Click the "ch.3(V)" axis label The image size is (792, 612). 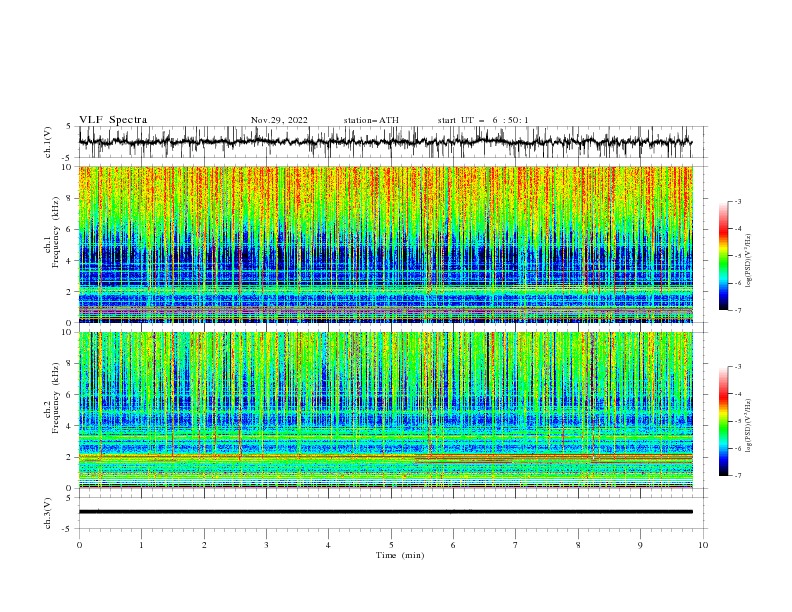point(48,513)
